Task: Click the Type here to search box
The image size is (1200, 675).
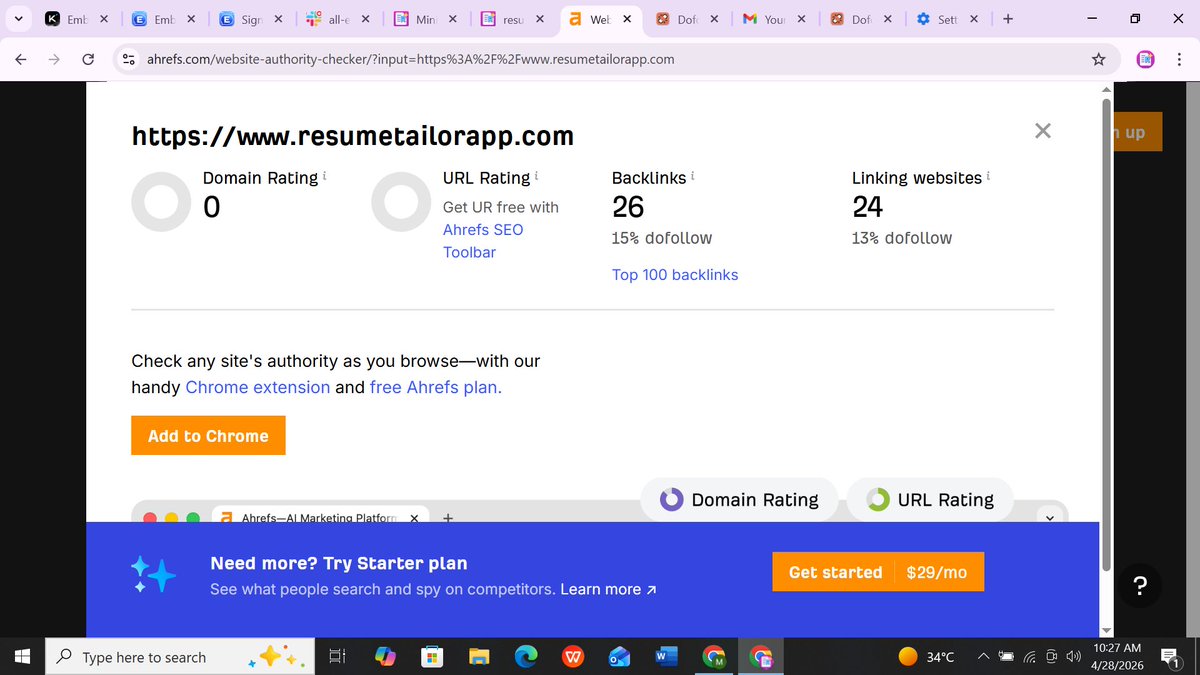Action: (x=178, y=657)
